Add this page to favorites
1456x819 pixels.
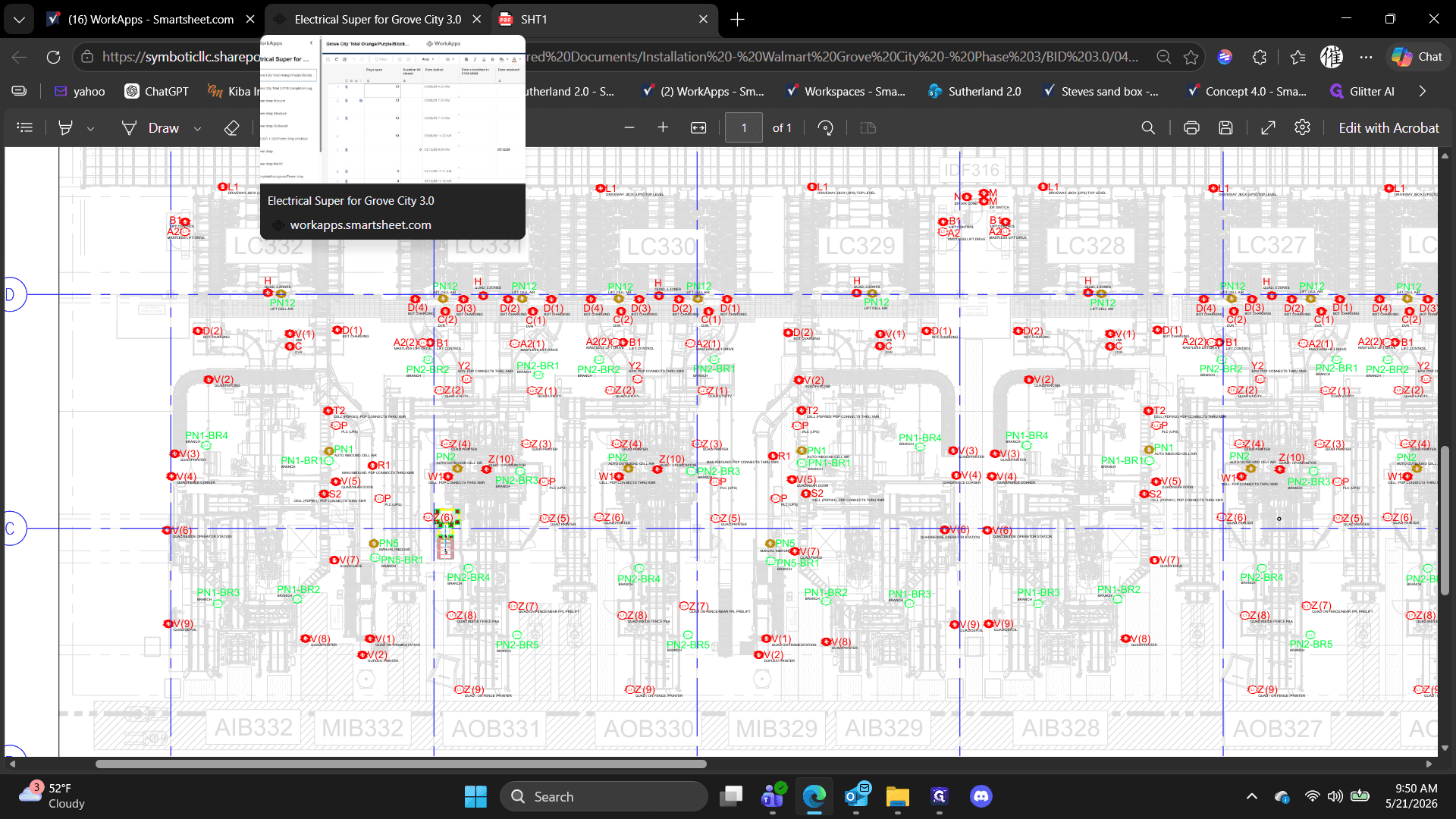(1191, 57)
